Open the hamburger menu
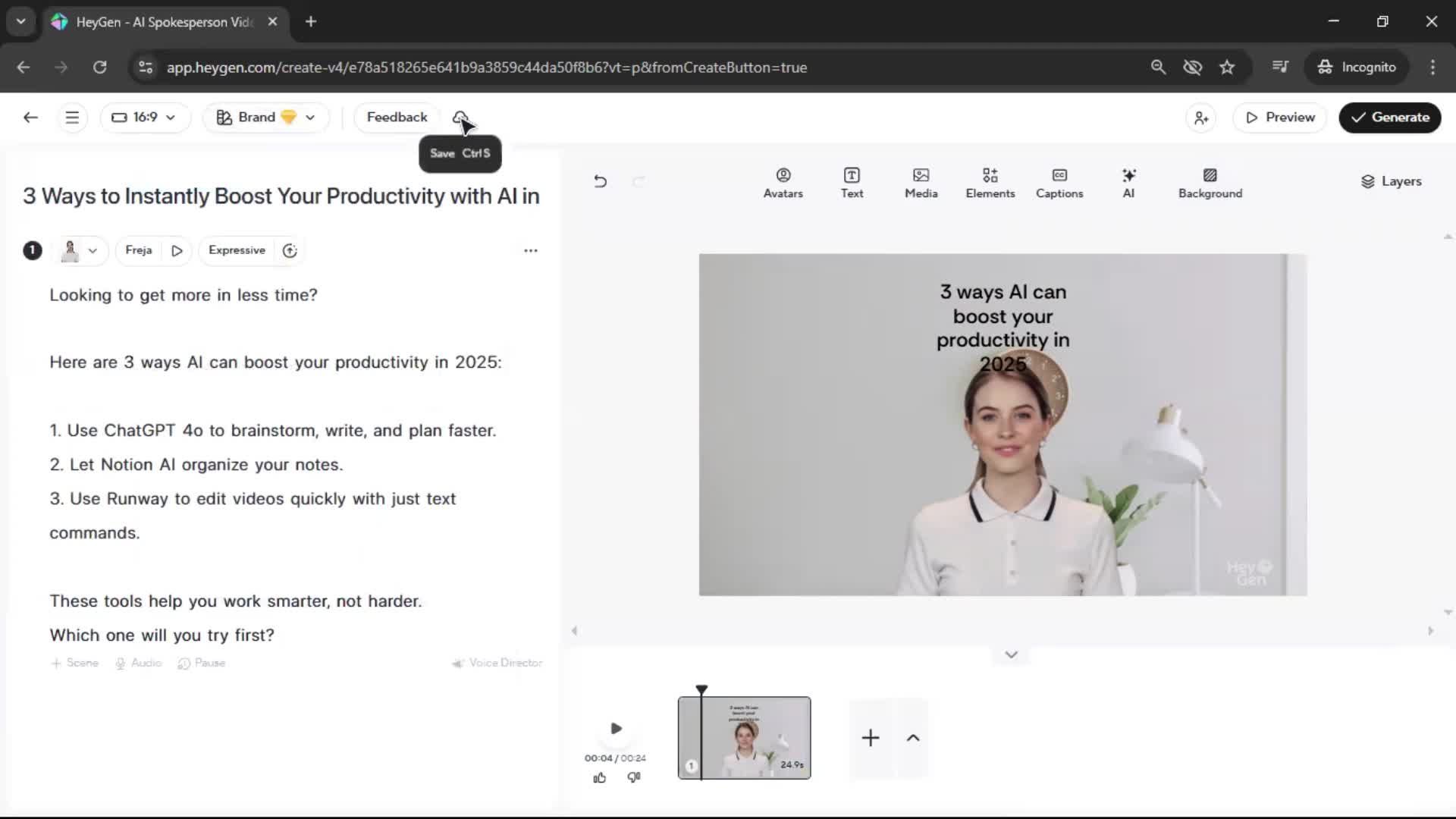1456x819 pixels. [72, 118]
